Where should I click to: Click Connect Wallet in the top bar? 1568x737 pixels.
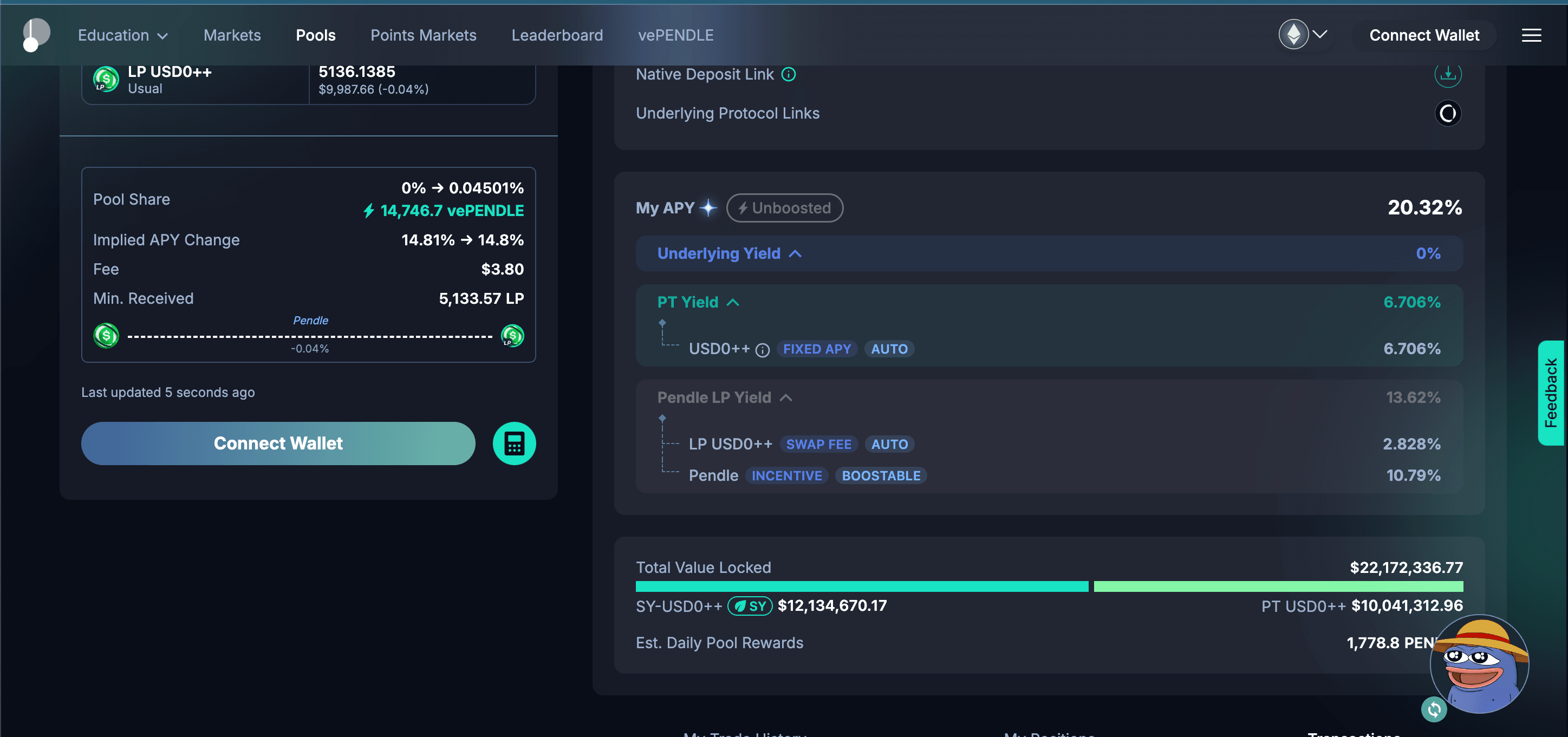(x=1424, y=35)
